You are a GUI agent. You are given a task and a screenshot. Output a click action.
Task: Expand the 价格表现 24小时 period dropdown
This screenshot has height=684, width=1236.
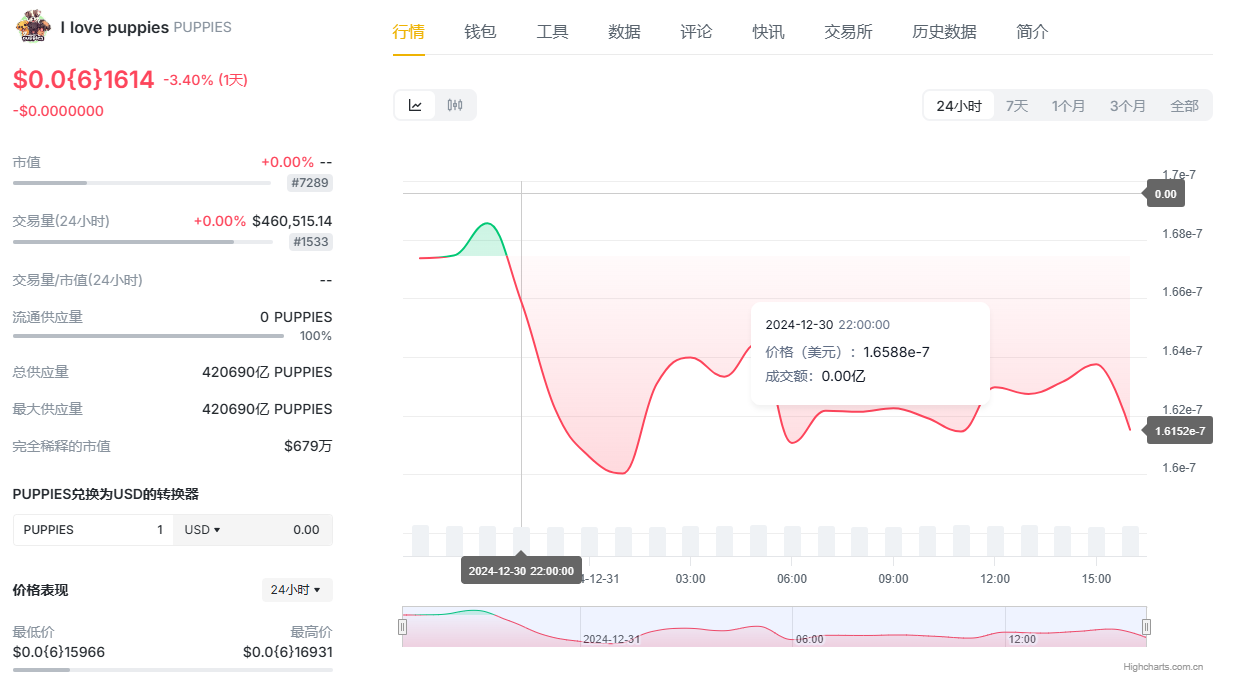(296, 590)
